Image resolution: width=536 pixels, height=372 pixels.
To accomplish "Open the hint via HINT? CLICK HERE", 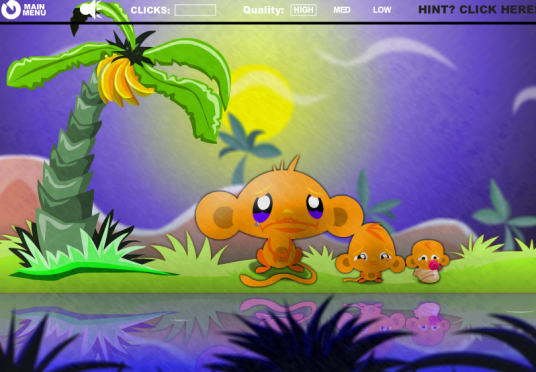I will point(477,10).
